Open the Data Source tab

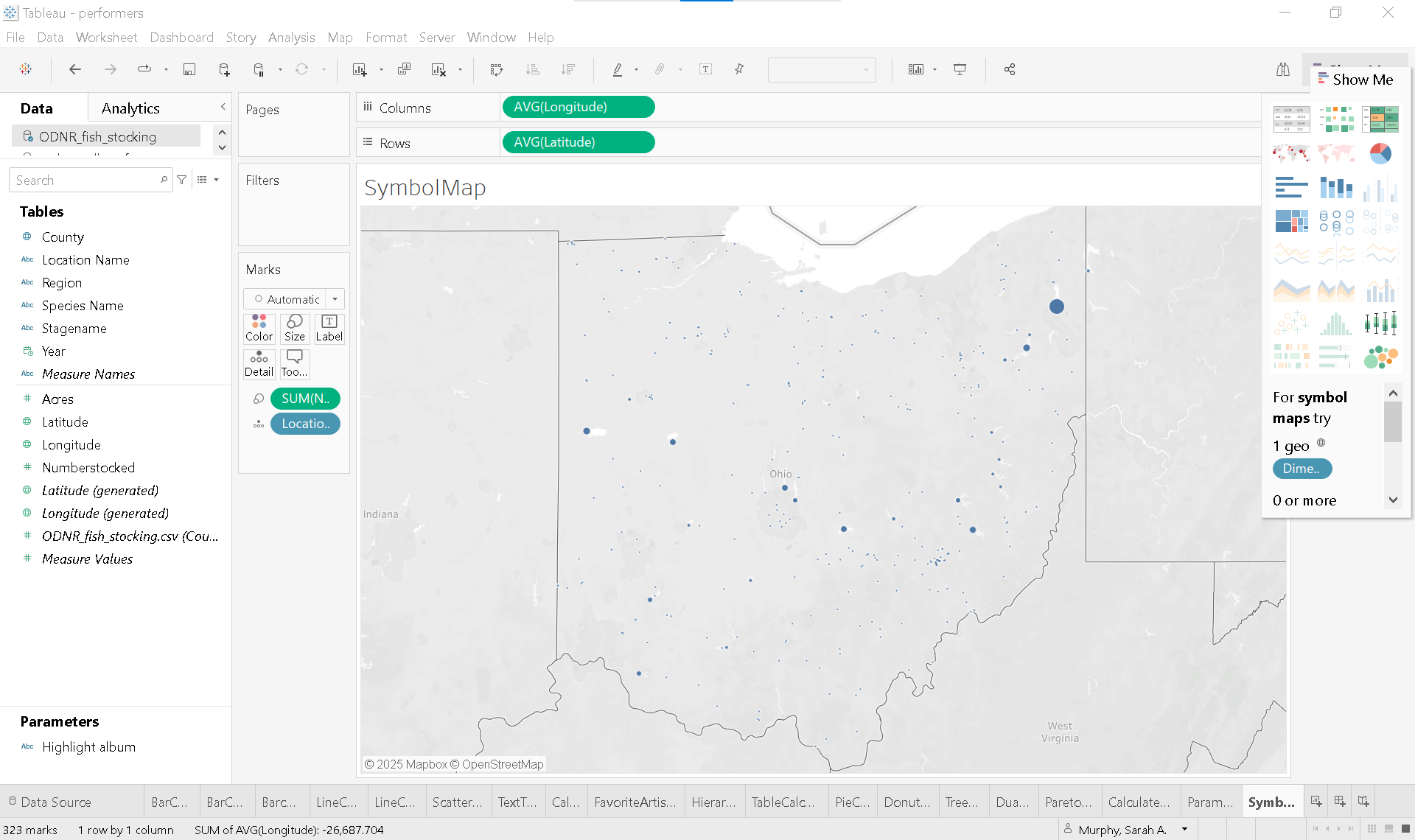[x=55, y=802]
